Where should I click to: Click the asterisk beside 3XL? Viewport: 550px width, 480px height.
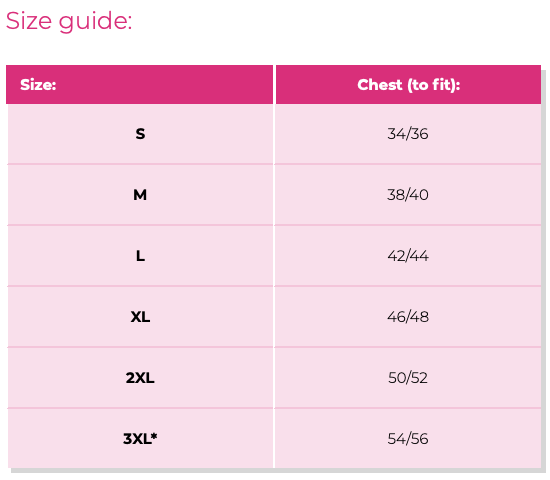(154, 435)
